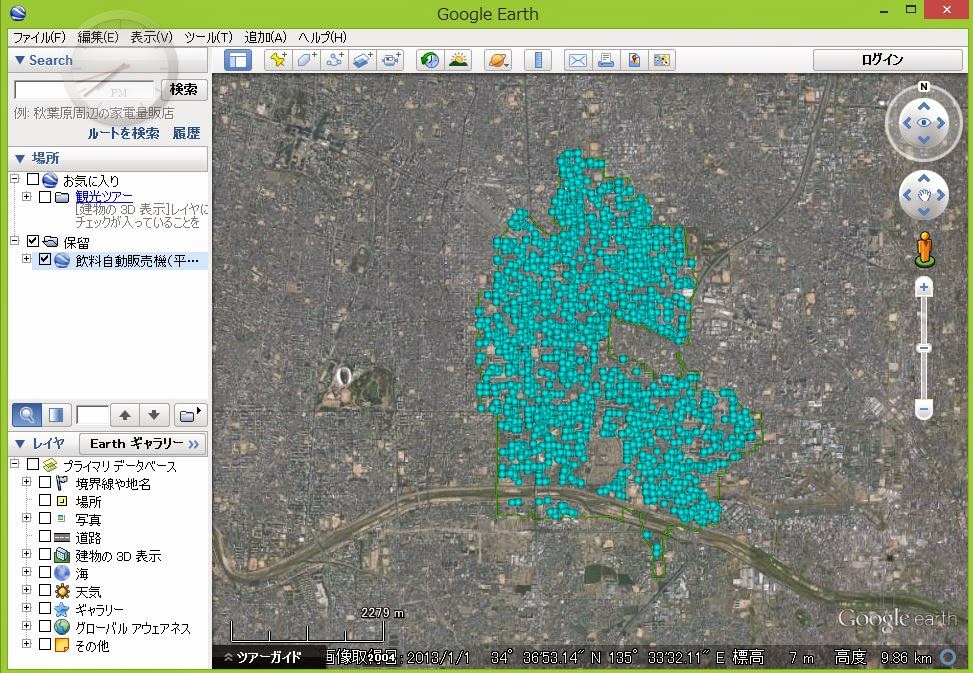The height and width of the screenshot is (673, 973).
Task: Collapse the レイヤ panel triangle
Action: tap(20, 443)
